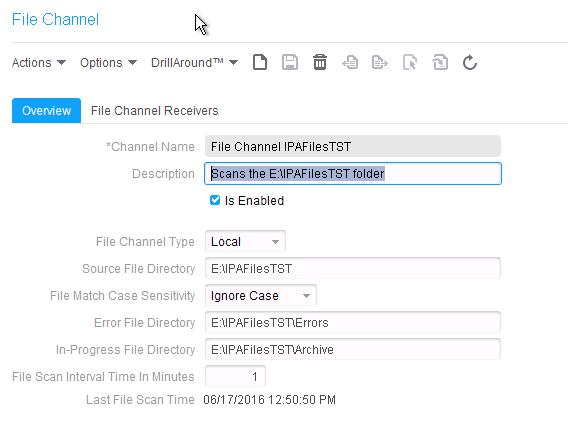Click the Save floppy disk icon
Image resolution: width=568 pixels, height=439 pixels.
coord(290,62)
